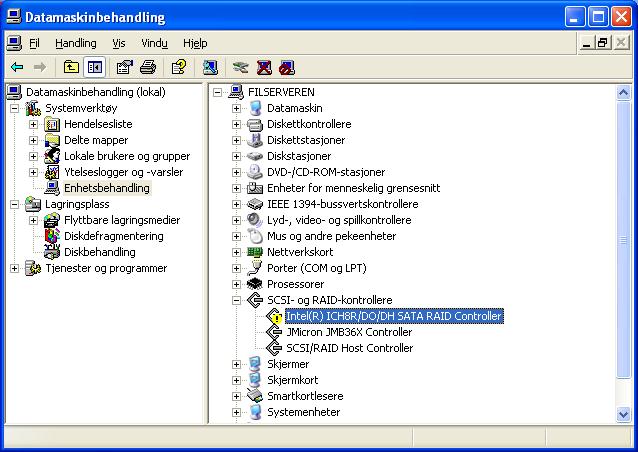This screenshot has width=638, height=452.
Task: Click the Disable device toolbar icon
Action: click(287, 67)
